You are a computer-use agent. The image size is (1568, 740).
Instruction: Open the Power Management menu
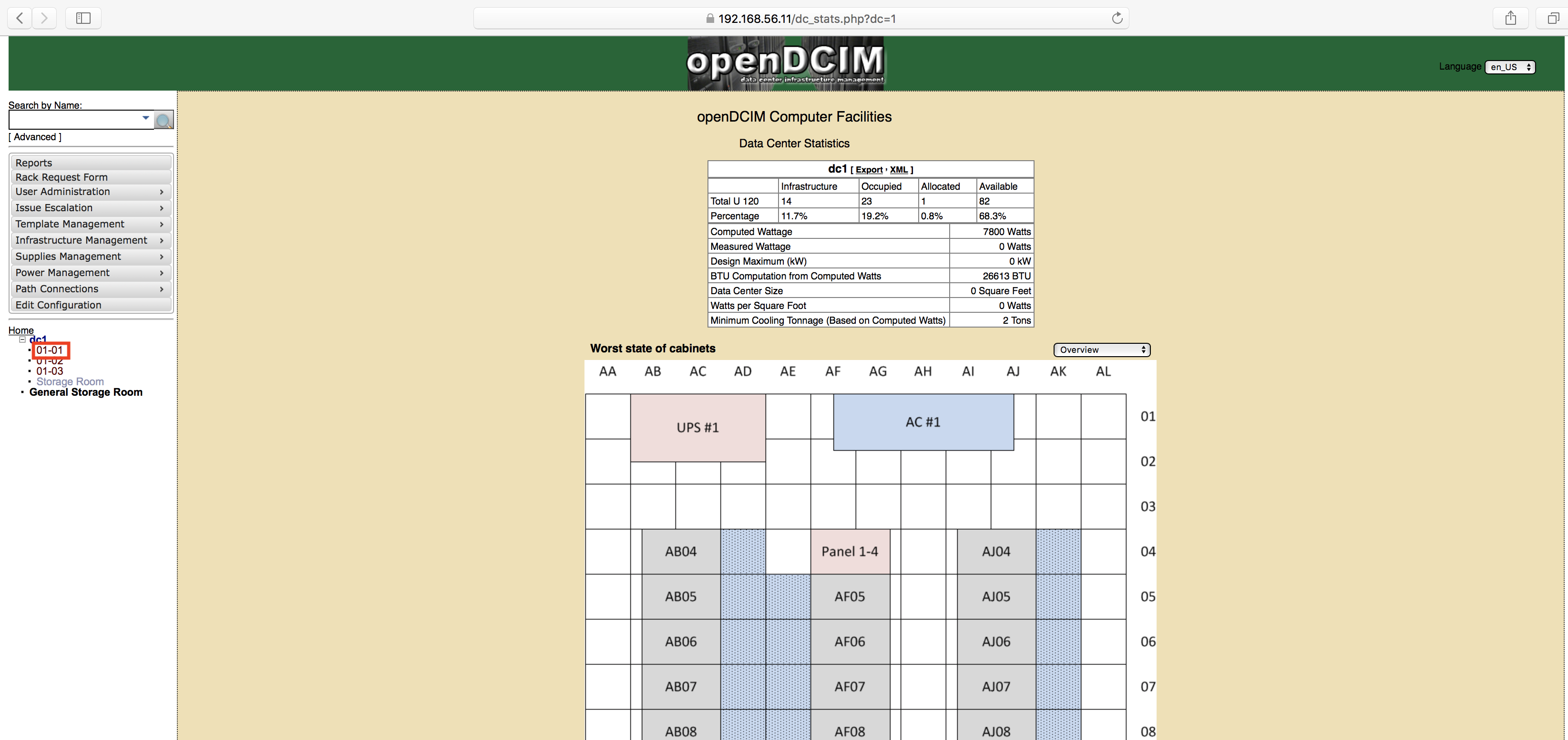[x=91, y=273]
